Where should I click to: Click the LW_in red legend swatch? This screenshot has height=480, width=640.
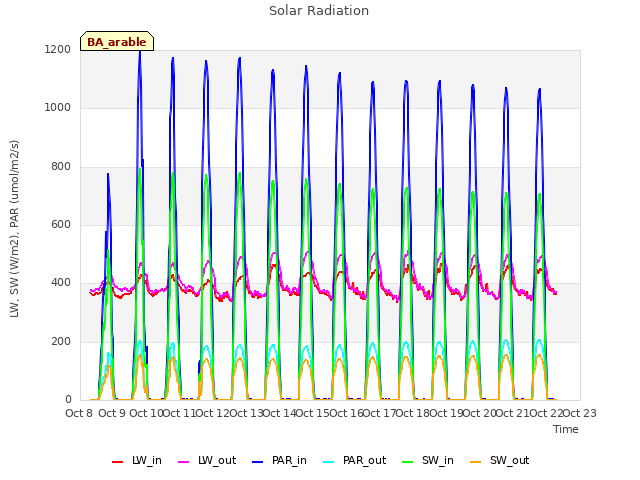click(118, 462)
